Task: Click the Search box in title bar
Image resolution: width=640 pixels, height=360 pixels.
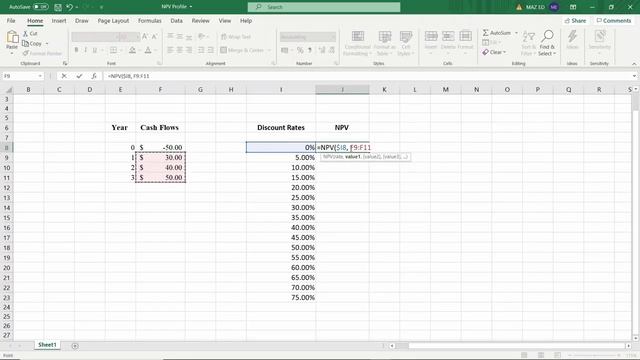Action: [324, 7]
